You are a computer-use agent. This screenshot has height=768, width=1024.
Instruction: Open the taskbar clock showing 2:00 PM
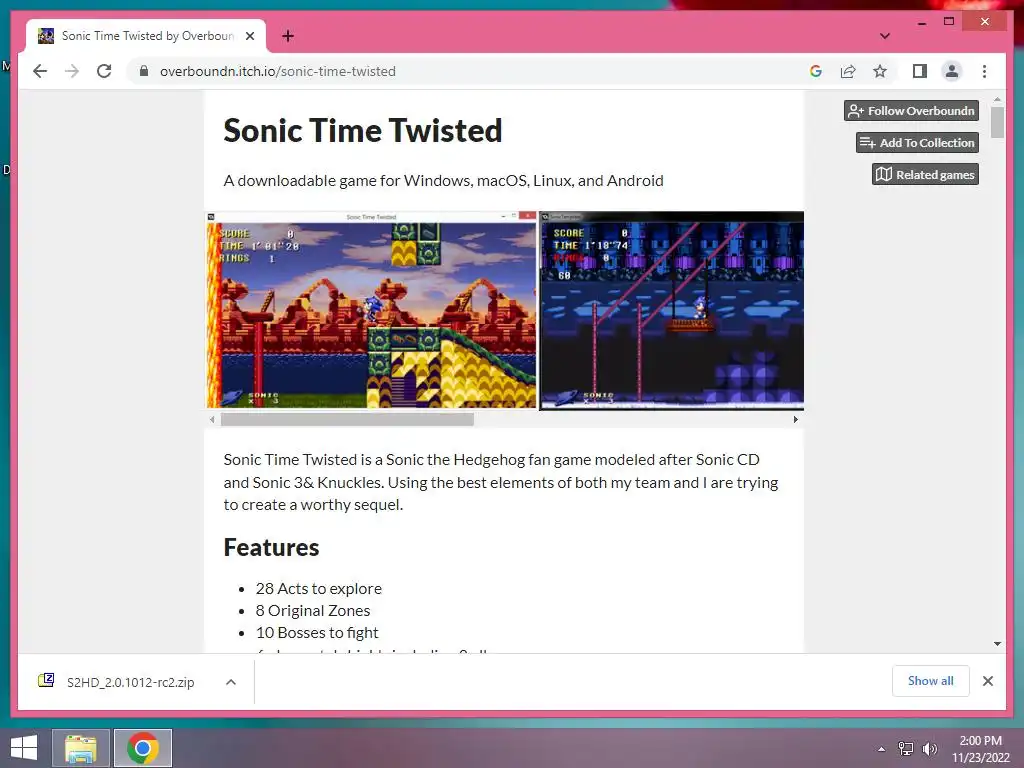980,749
